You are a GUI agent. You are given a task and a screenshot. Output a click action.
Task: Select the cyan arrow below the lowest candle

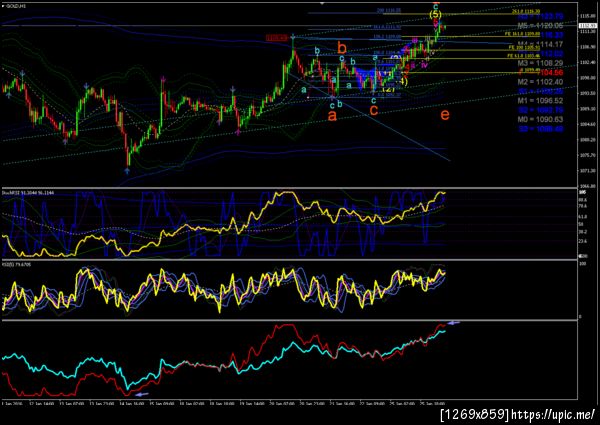pos(127,171)
